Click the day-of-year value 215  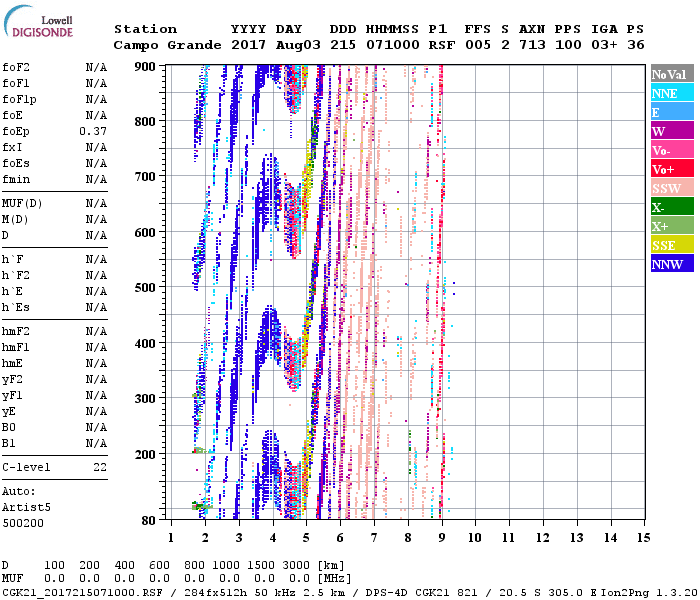[x=343, y=45]
